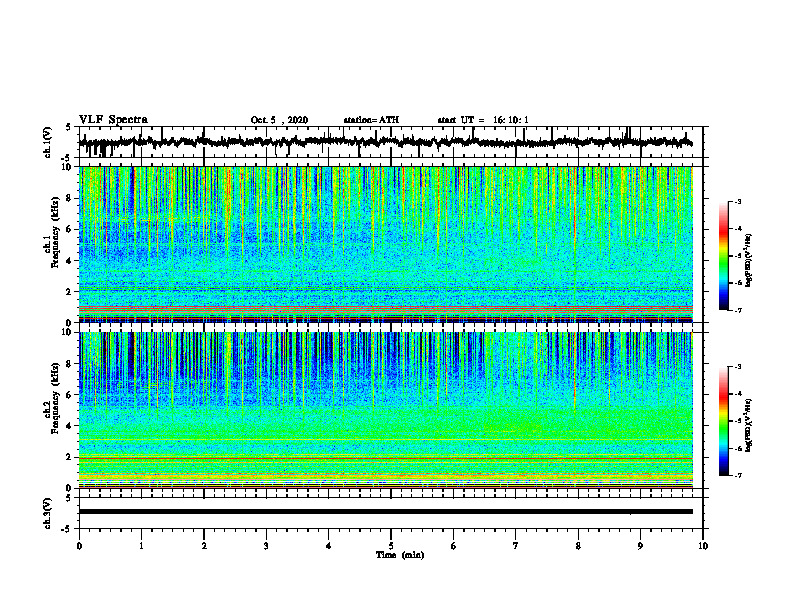Click the ch.2 color bar 'log(PSD)' label
The image size is (792, 612).
(x=749, y=425)
